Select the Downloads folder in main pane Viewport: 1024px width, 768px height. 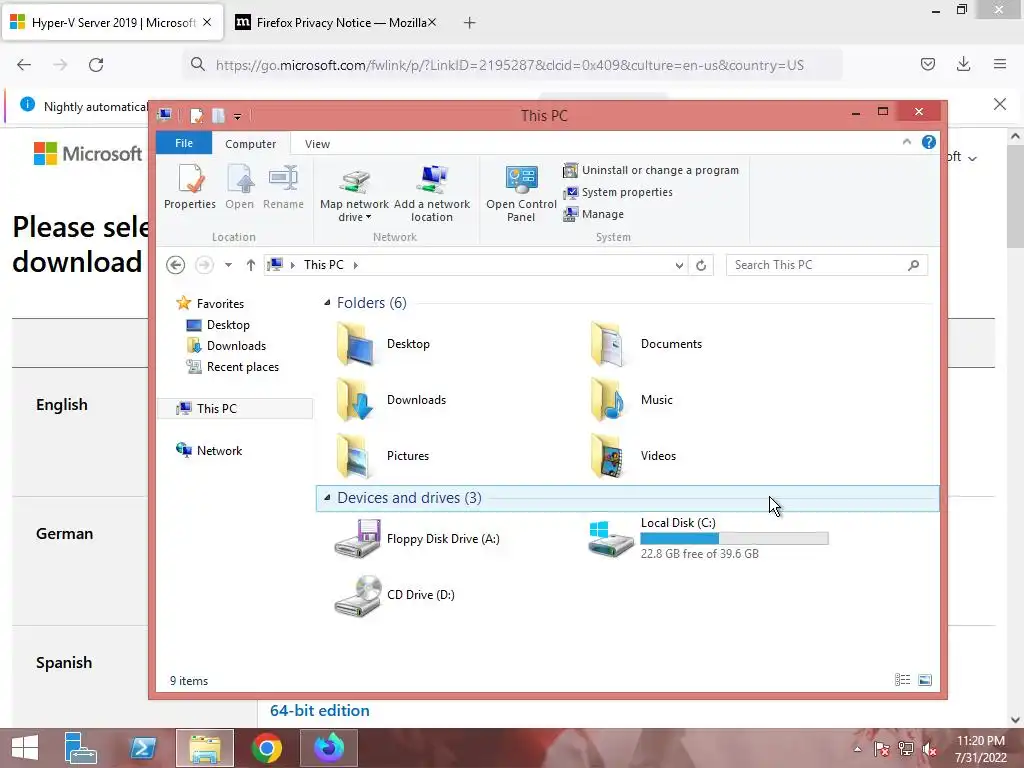391,400
